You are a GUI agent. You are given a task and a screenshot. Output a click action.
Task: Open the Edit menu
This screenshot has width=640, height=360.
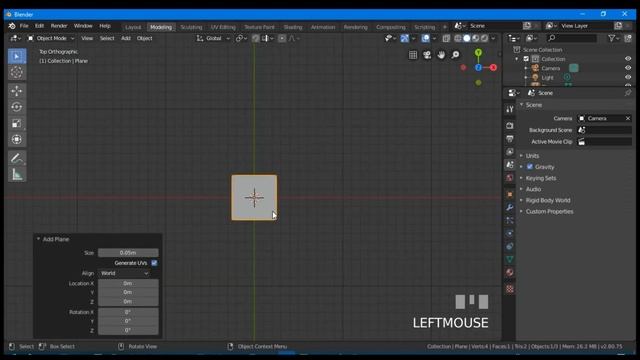pyautogui.click(x=39, y=26)
